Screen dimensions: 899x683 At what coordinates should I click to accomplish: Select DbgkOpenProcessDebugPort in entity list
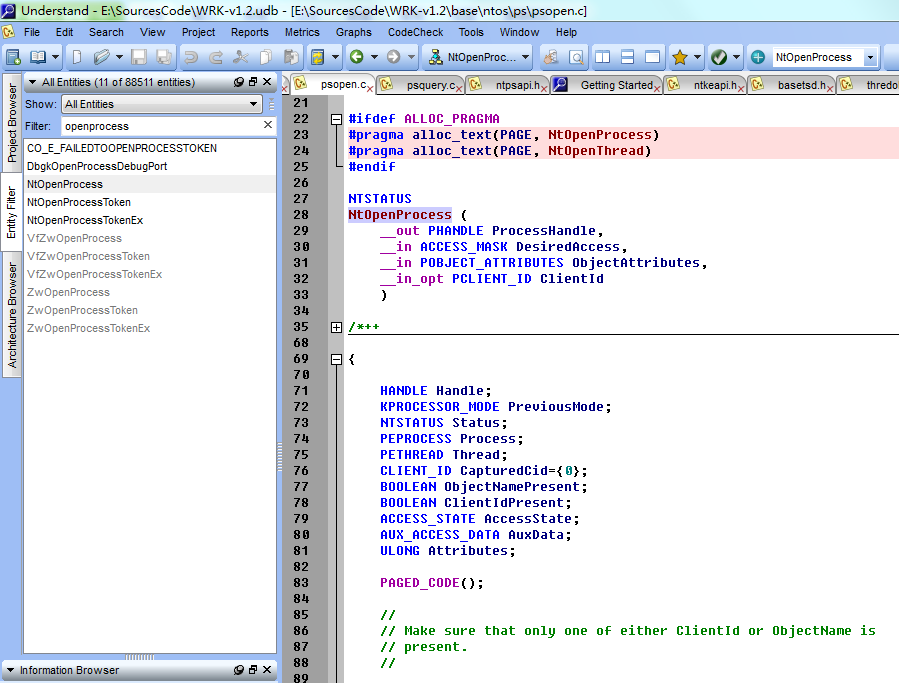[97, 166]
